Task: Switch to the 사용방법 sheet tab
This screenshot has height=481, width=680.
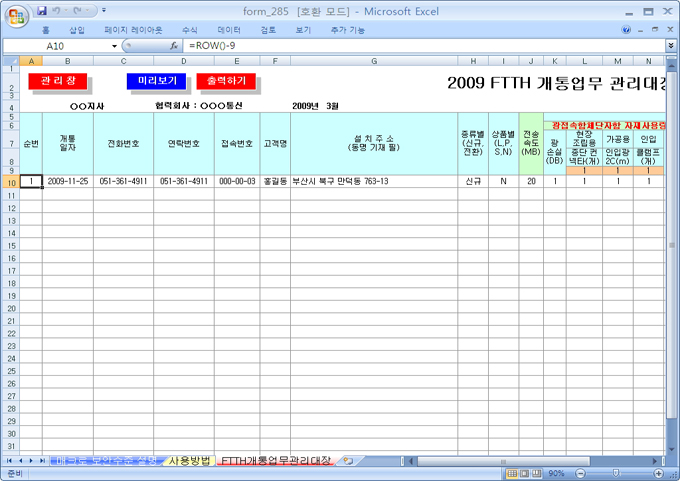Action: point(189,460)
